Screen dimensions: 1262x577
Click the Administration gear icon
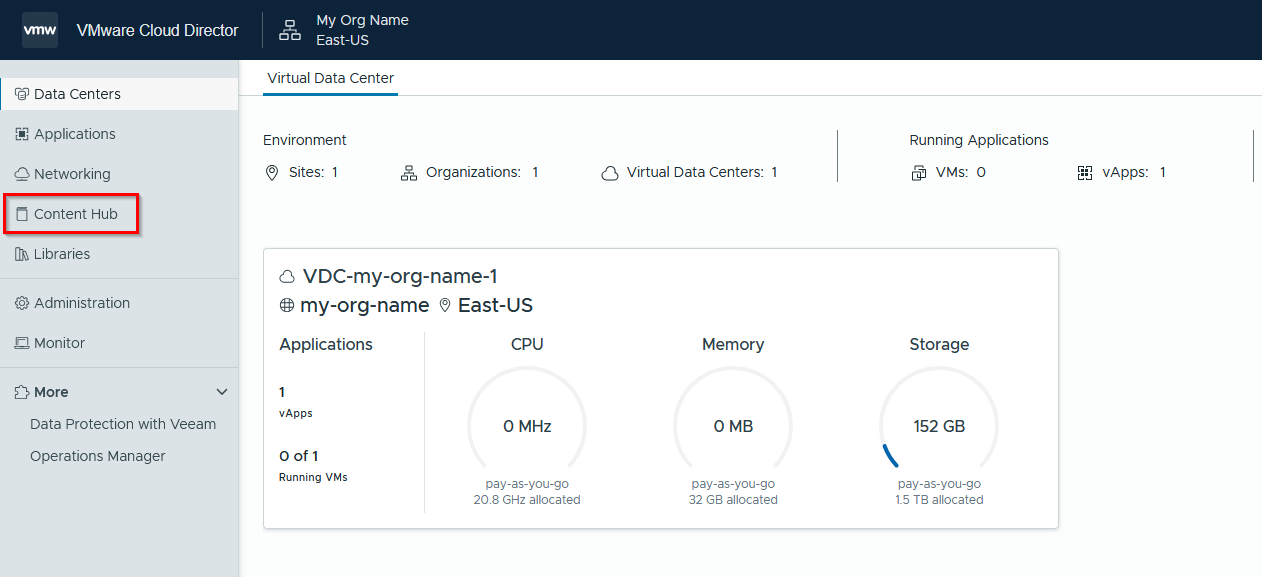[22, 303]
